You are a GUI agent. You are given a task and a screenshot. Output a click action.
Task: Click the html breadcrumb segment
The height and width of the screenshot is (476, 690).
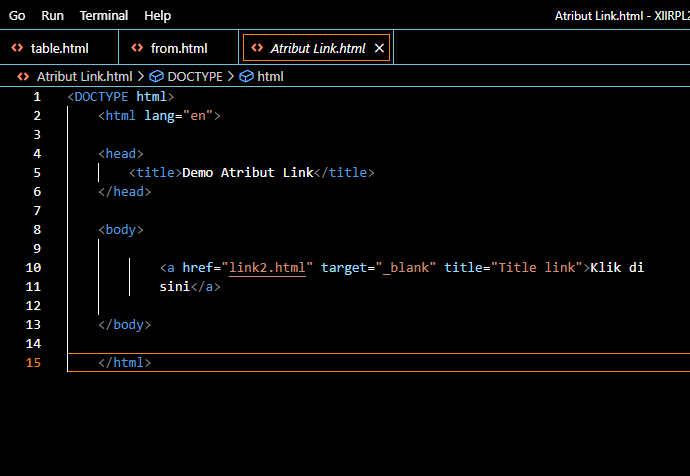(270, 77)
